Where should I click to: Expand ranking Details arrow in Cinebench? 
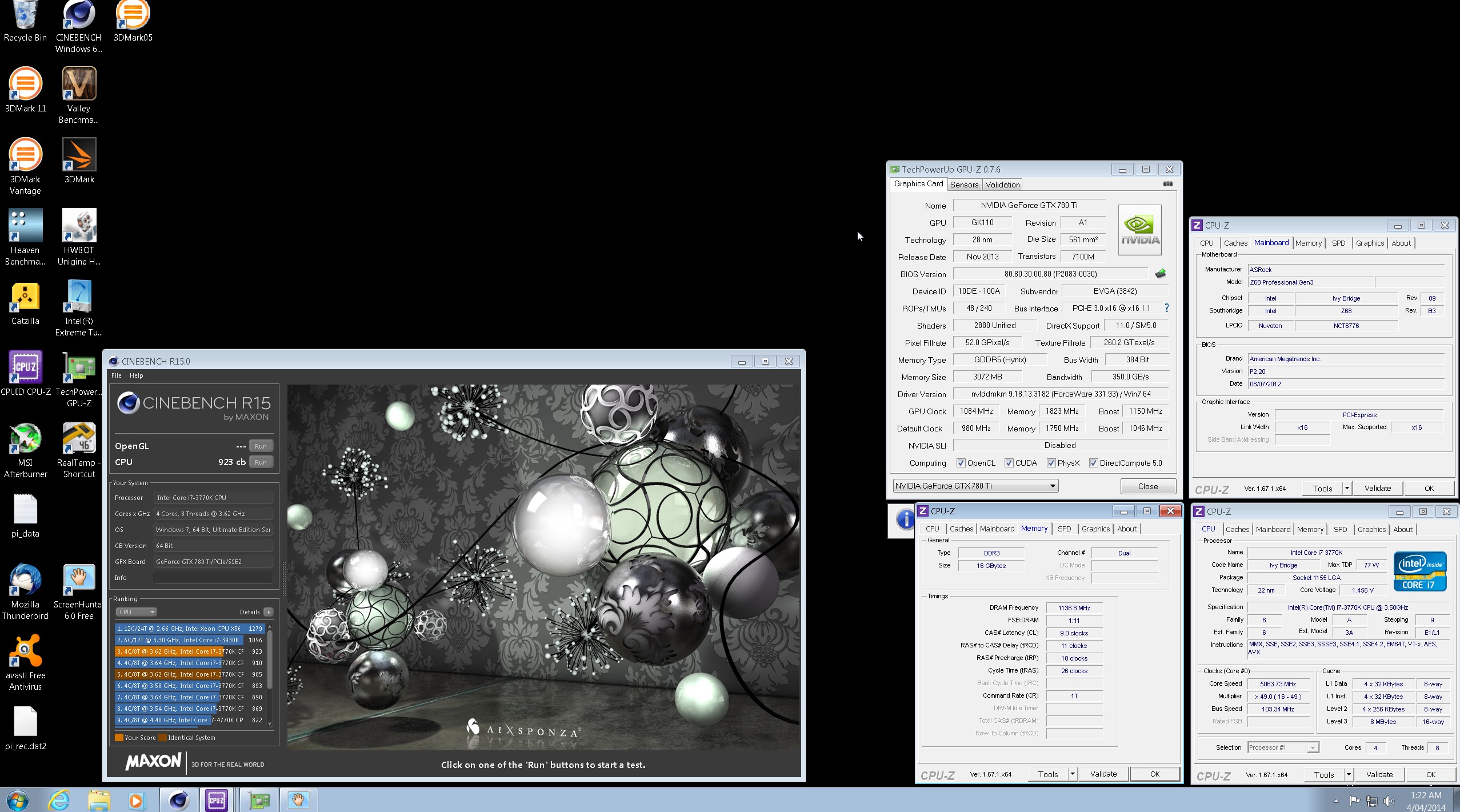point(268,612)
